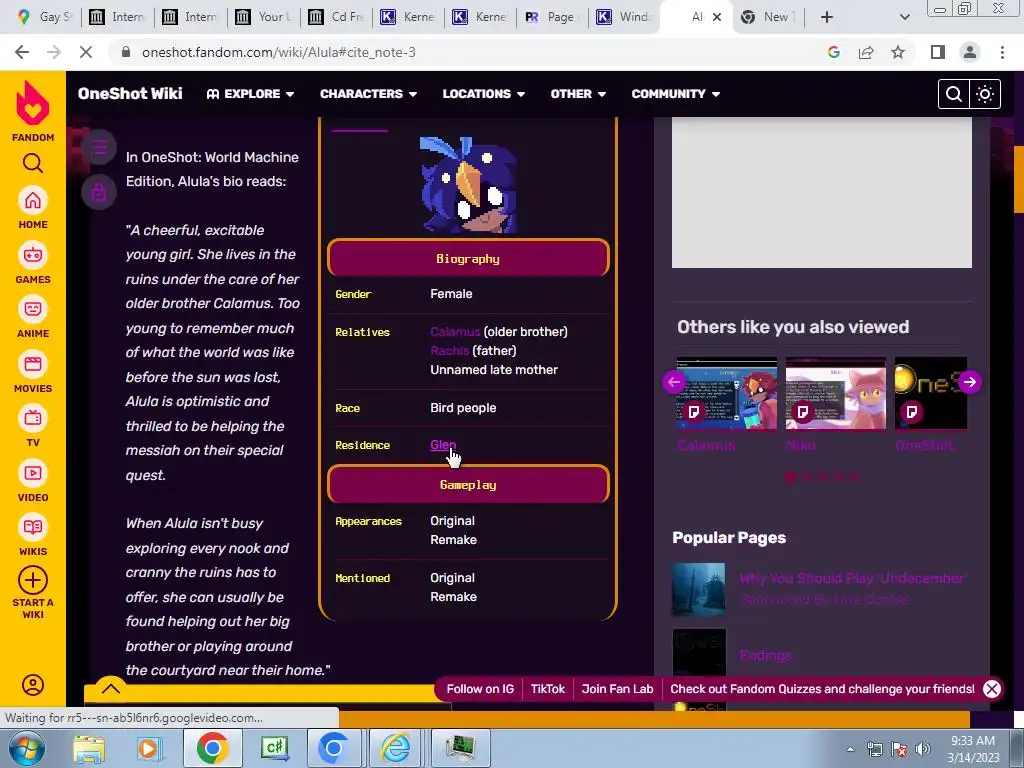This screenshot has width=1024, height=768.
Task: Show hidden system tray icons
Action: click(850, 749)
